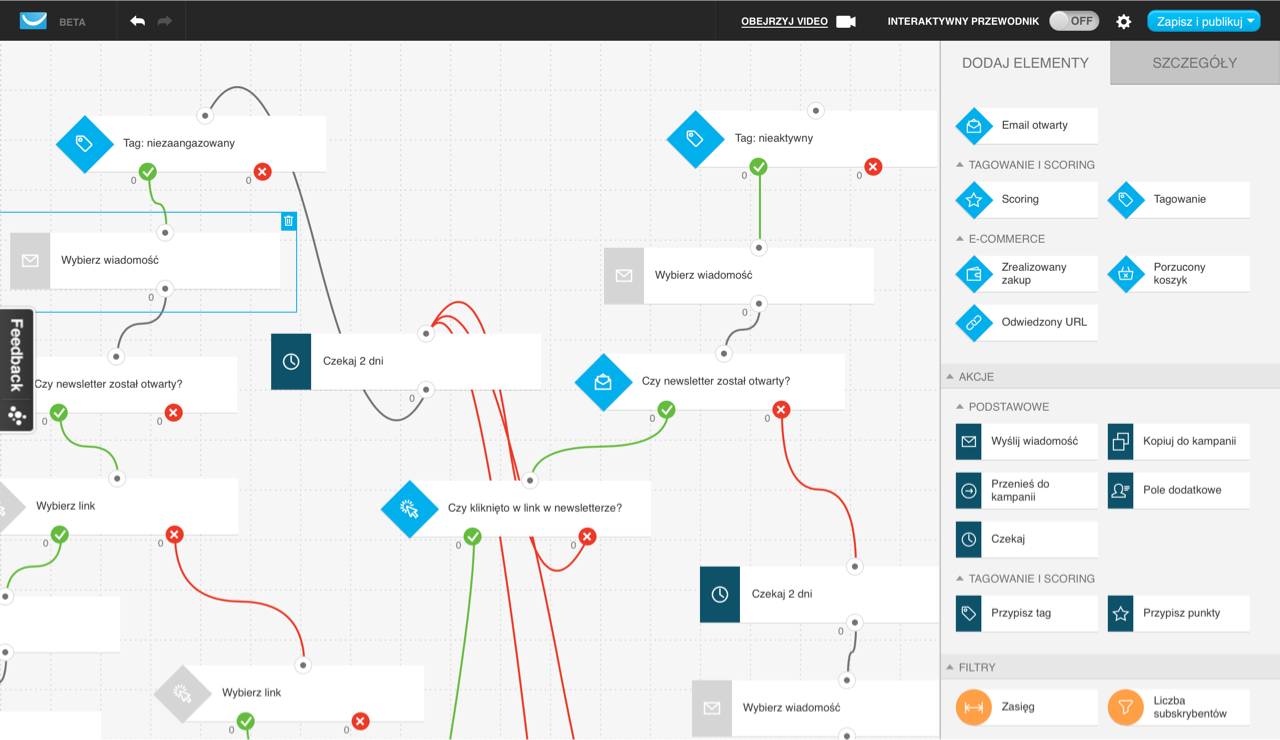
Task: Click the redo arrow in top bar
Action: coord(165,21)
